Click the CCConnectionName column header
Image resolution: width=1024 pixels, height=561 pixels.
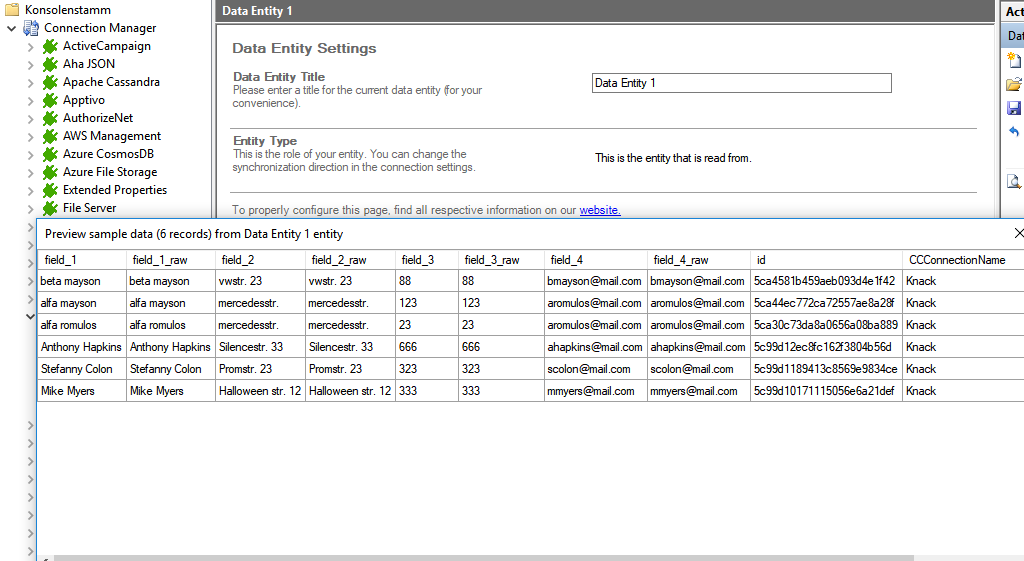pos(956,260)
